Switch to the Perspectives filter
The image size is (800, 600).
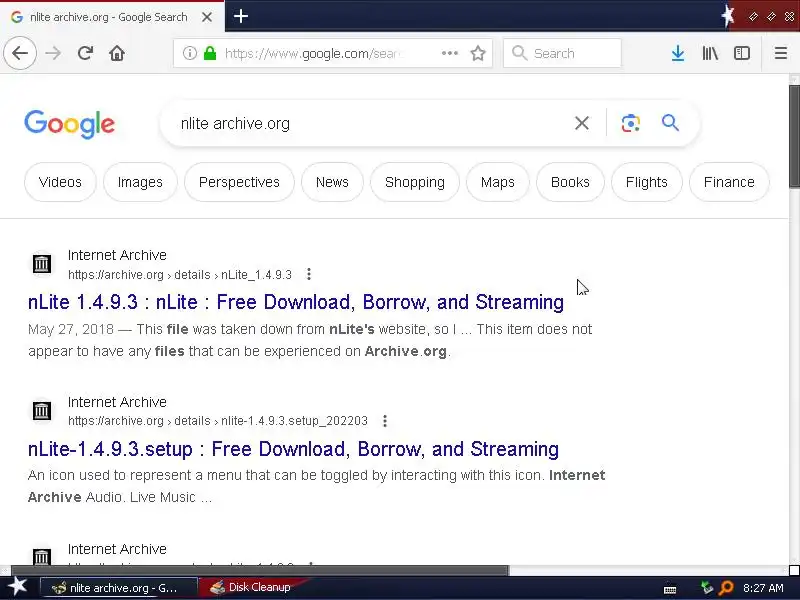point(239,182)
